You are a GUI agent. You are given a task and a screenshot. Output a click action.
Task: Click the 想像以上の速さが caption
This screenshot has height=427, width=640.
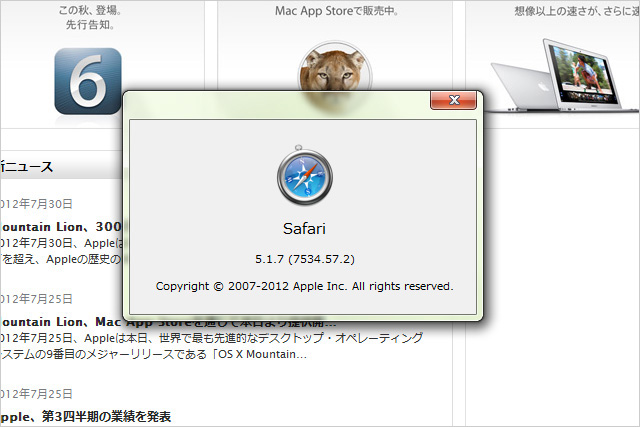click(x=576, y=11)
